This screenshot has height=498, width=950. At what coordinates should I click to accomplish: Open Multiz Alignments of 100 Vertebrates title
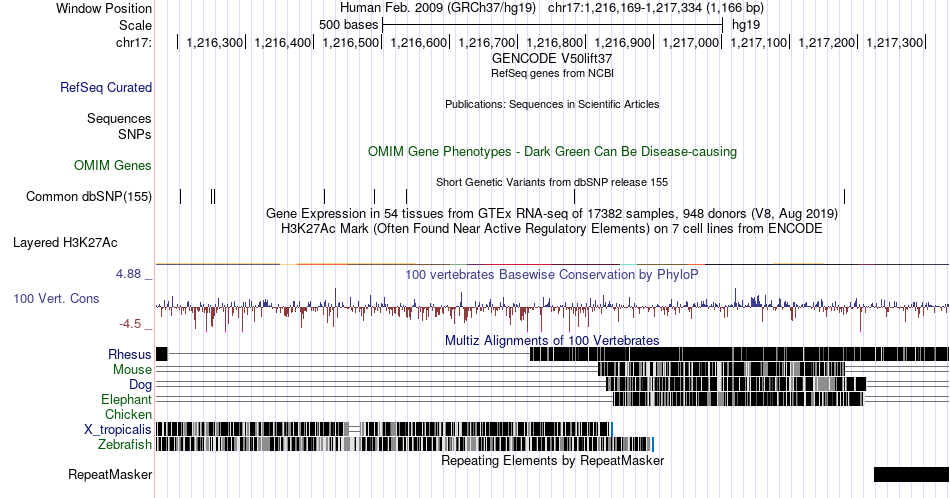552,340
